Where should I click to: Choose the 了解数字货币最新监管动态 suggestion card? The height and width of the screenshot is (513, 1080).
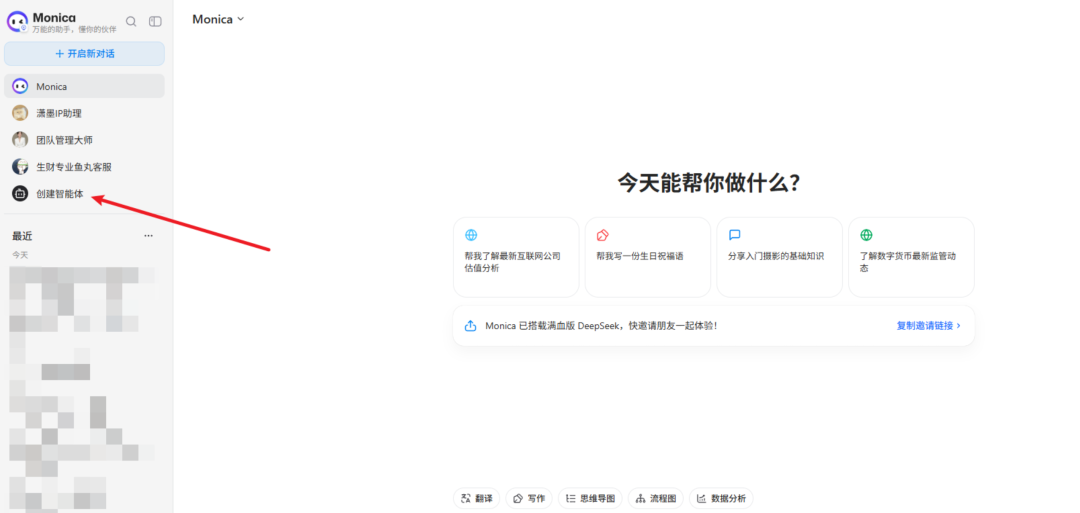point(911,257)
